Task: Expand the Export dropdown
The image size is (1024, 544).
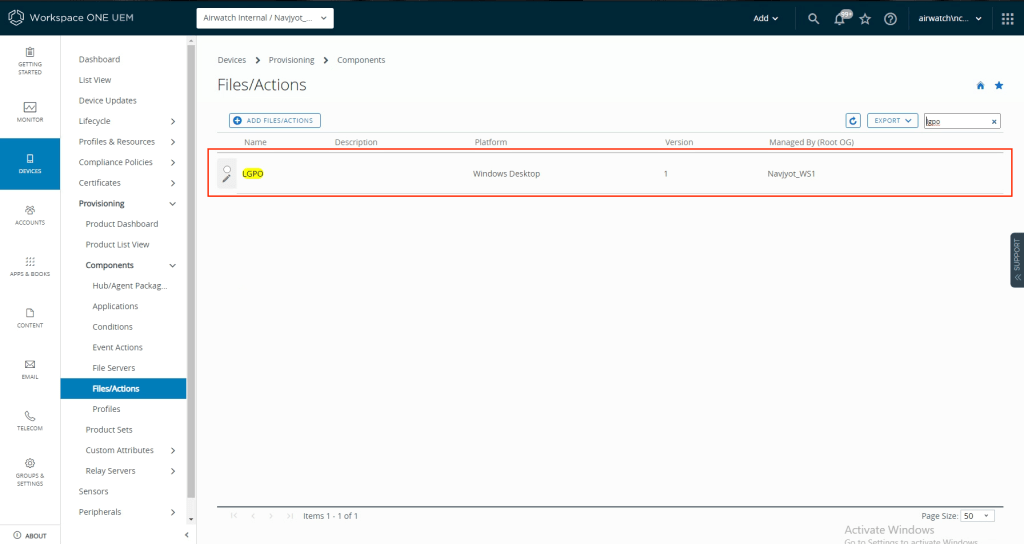Action: tap(892, 121)
